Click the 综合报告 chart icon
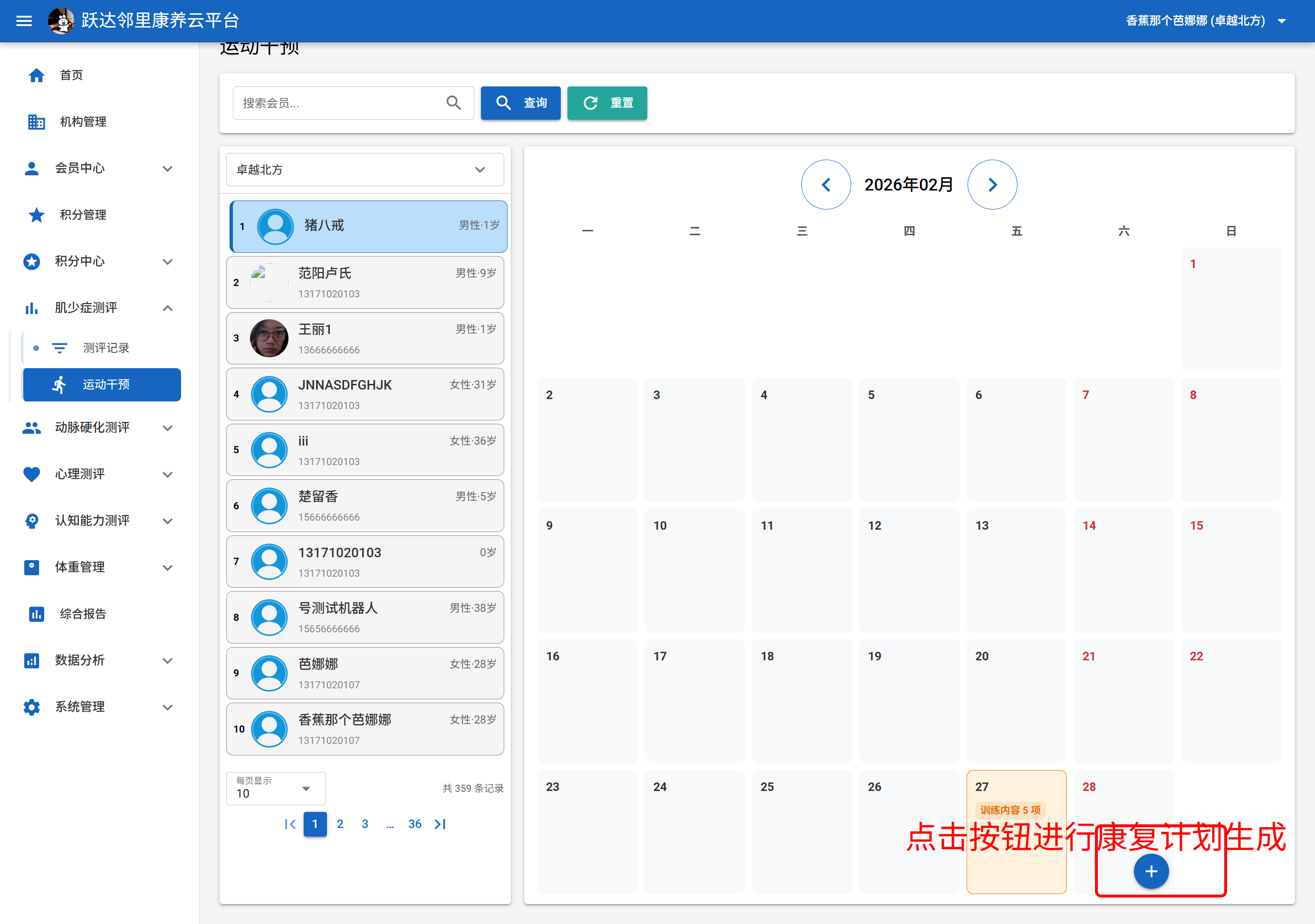 pos(37,614)
